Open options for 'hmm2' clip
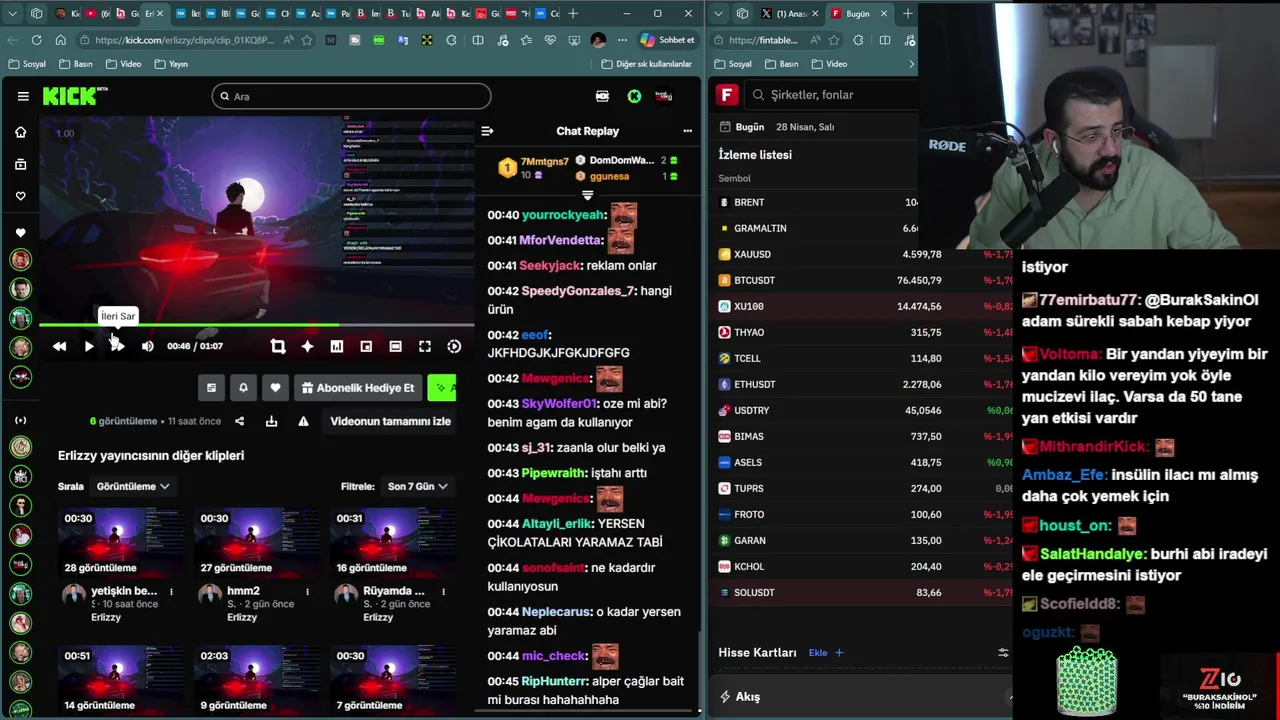The height and width of the screenshot is (720, 1280). 307,591
